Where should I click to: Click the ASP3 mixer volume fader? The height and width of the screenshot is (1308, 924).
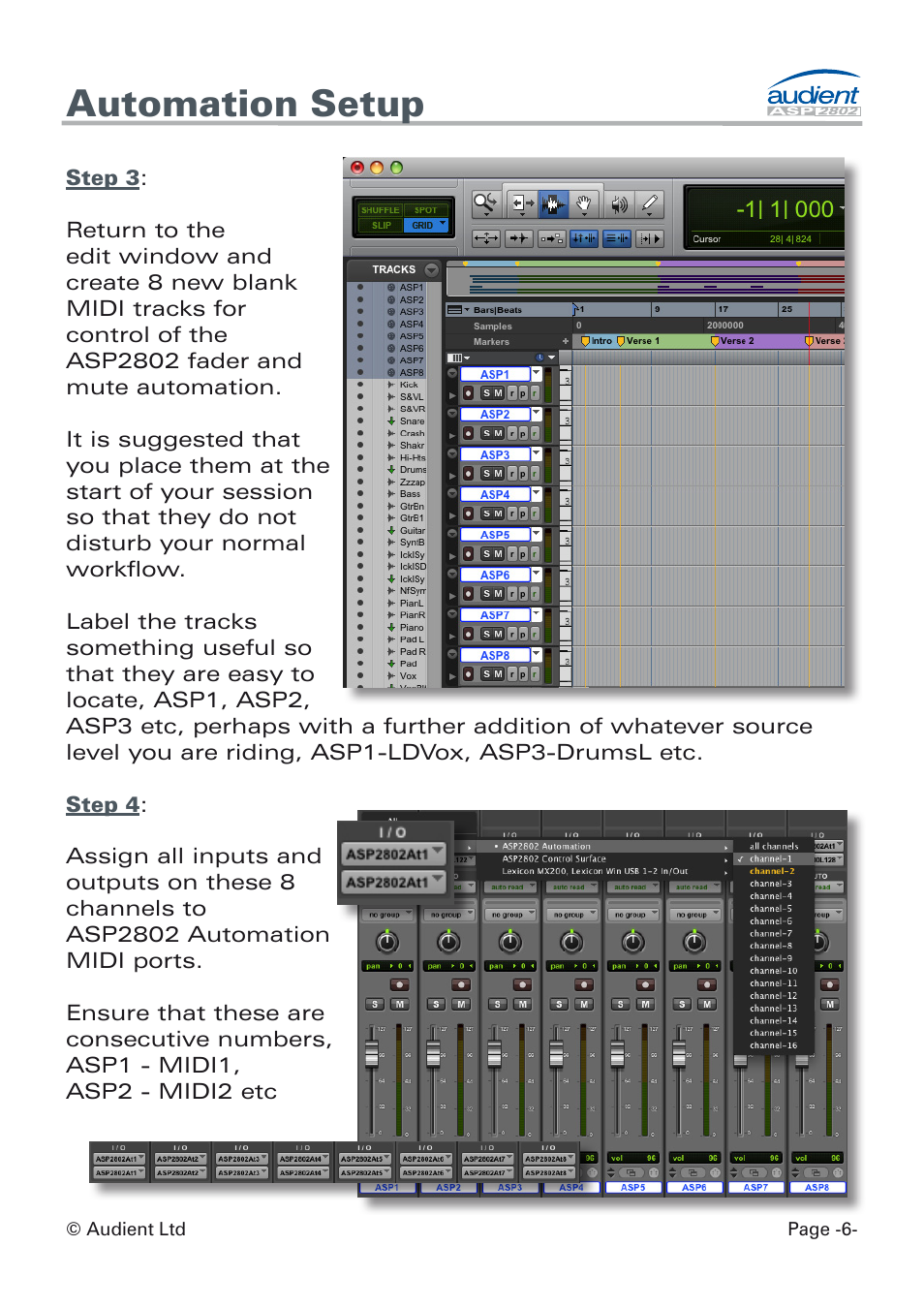pyautogui.click(x=494, y=1053)
